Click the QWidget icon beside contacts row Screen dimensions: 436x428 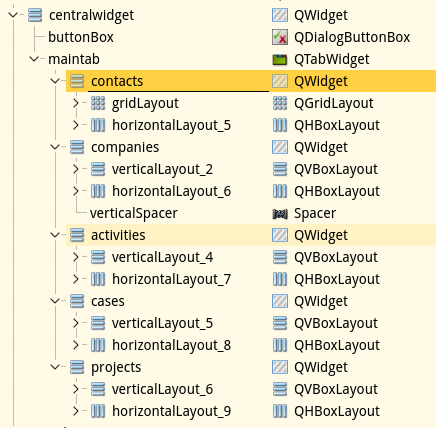pyautogui.click(x=280, y=81)
